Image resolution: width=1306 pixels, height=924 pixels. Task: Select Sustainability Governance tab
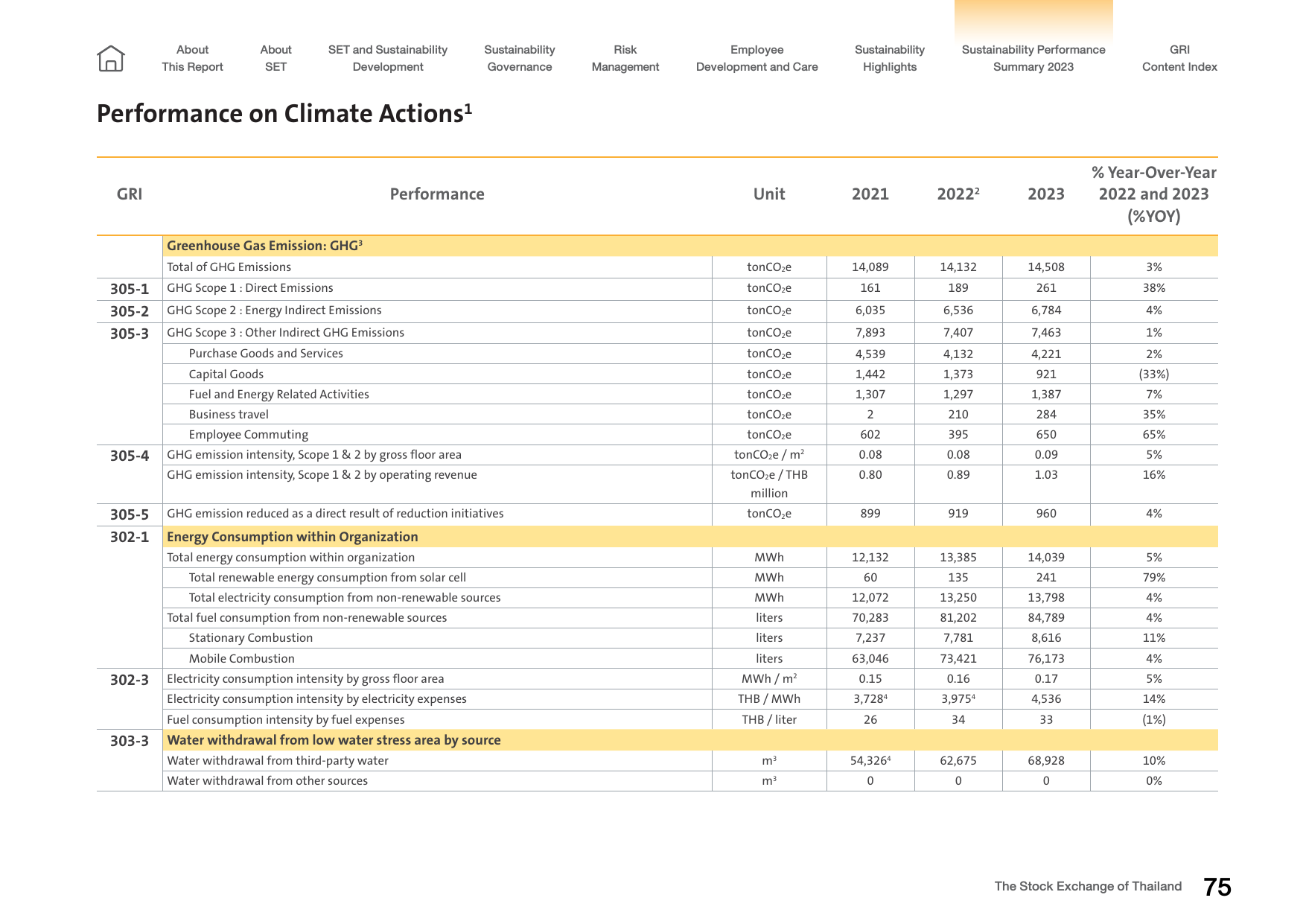click(x=520, y=58)
